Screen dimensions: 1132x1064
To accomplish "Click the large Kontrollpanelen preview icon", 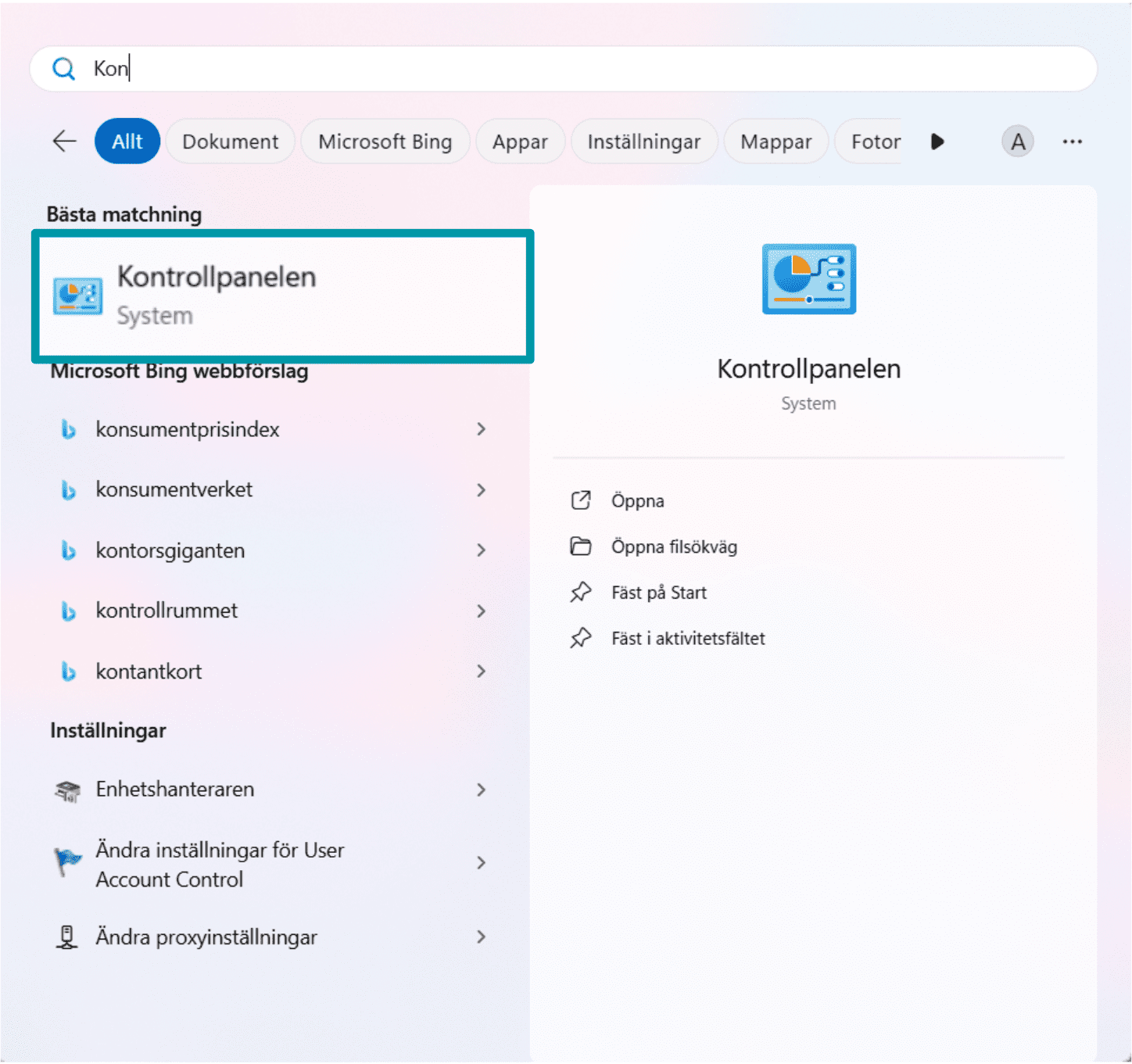I will (x=808, y=279).
